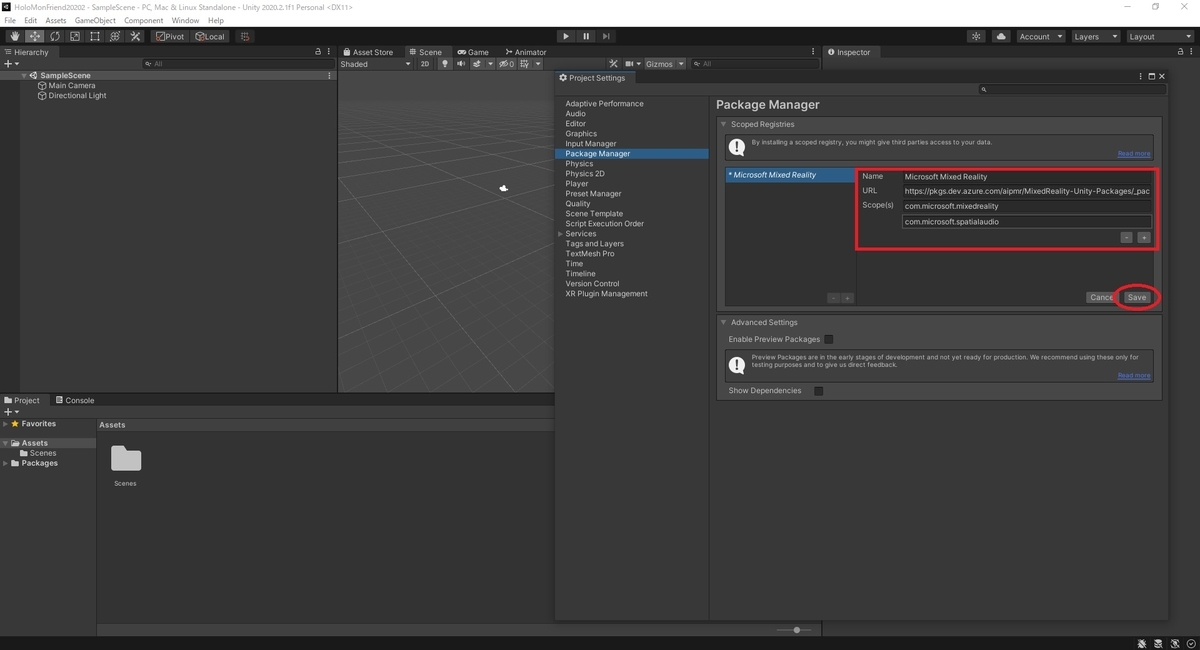
Task: Check Show Dependencies checkbox
Action: [819, 391]
